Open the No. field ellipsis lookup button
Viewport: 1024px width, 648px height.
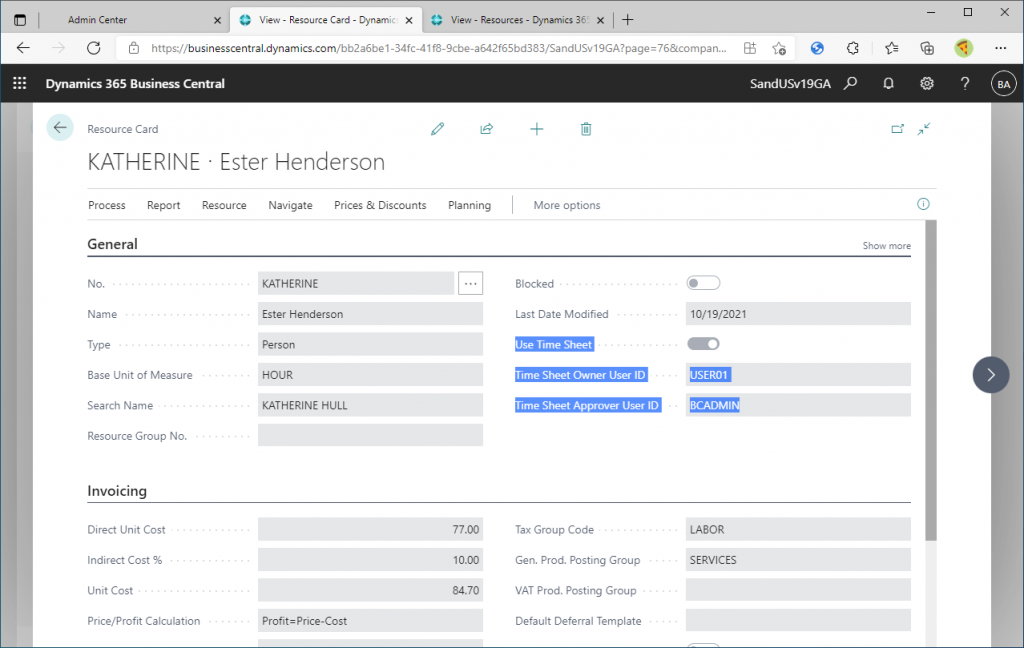pos(470,284)
